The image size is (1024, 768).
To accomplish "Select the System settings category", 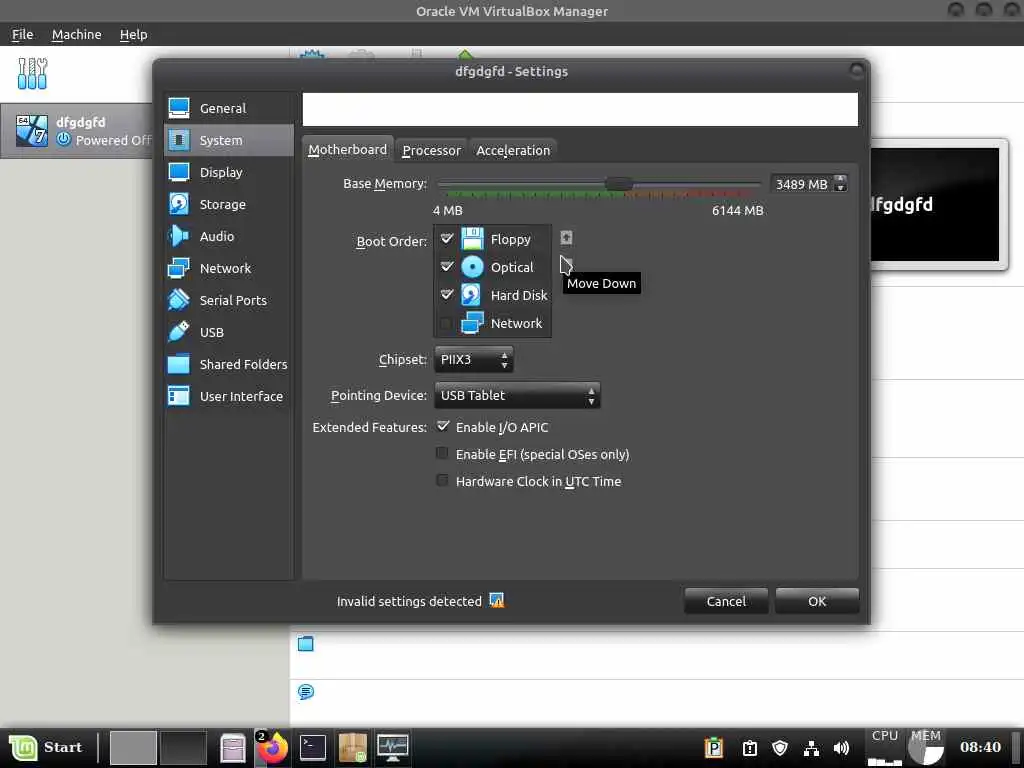I will coord(229,140).
